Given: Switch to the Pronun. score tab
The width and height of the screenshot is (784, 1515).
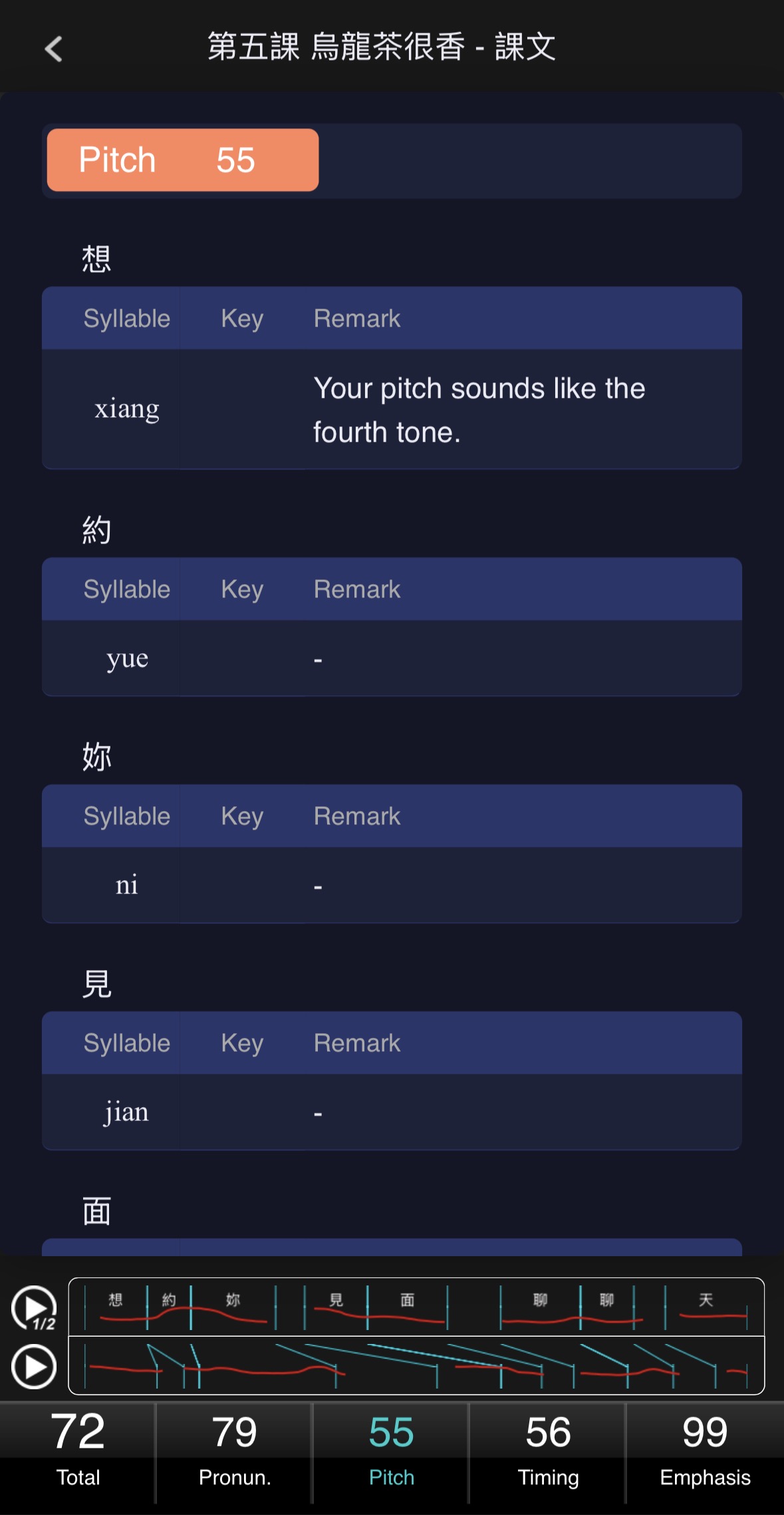Looking at the screenshot, I should point(234,1452).
